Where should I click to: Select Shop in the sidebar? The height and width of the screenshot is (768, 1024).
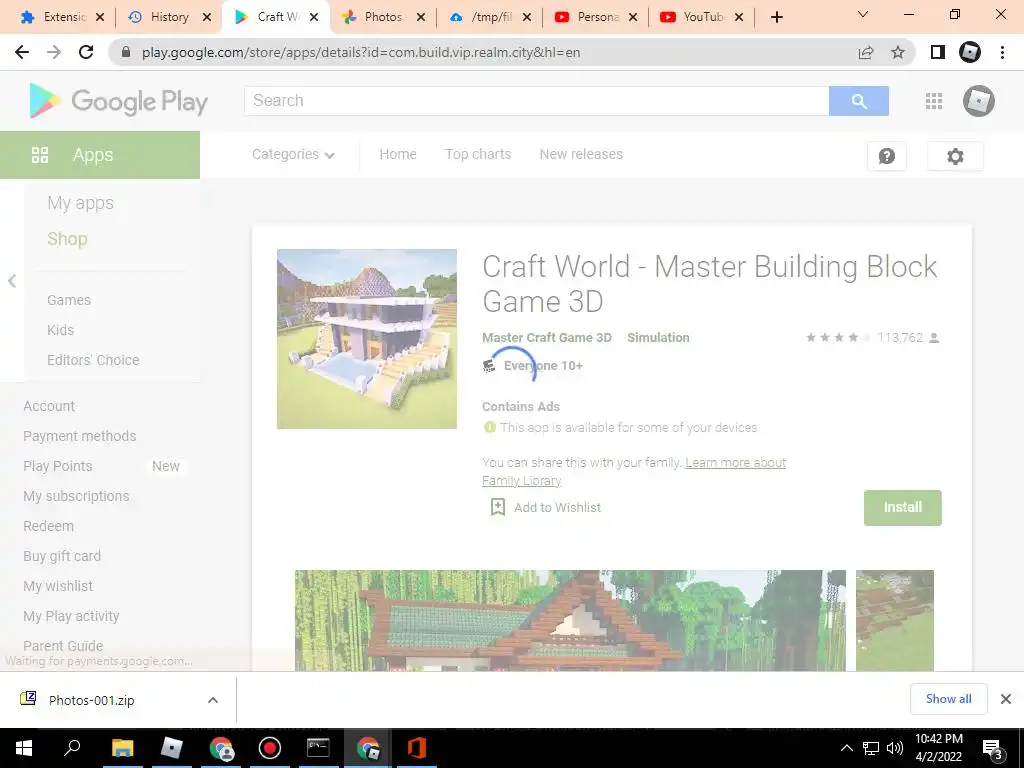pyautogui.click(x=67, y=239)
